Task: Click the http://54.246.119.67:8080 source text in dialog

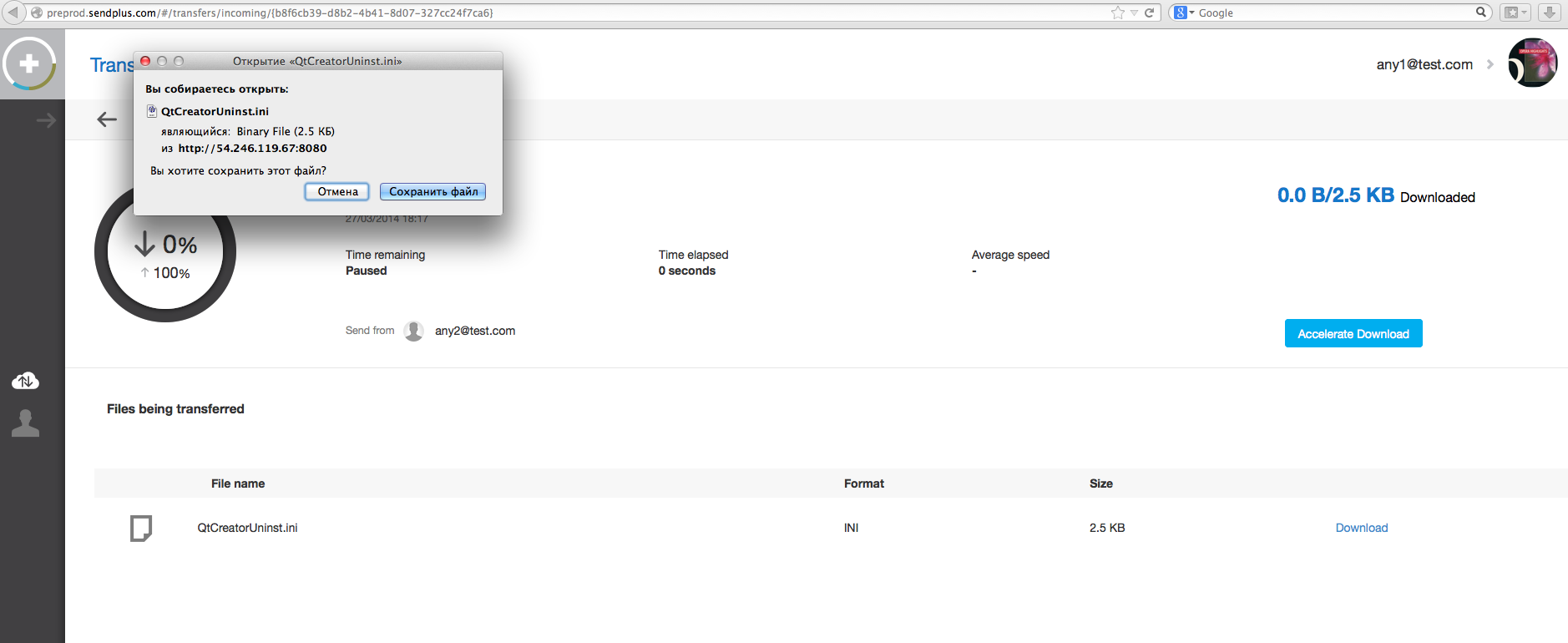Action: coord(252,148)
